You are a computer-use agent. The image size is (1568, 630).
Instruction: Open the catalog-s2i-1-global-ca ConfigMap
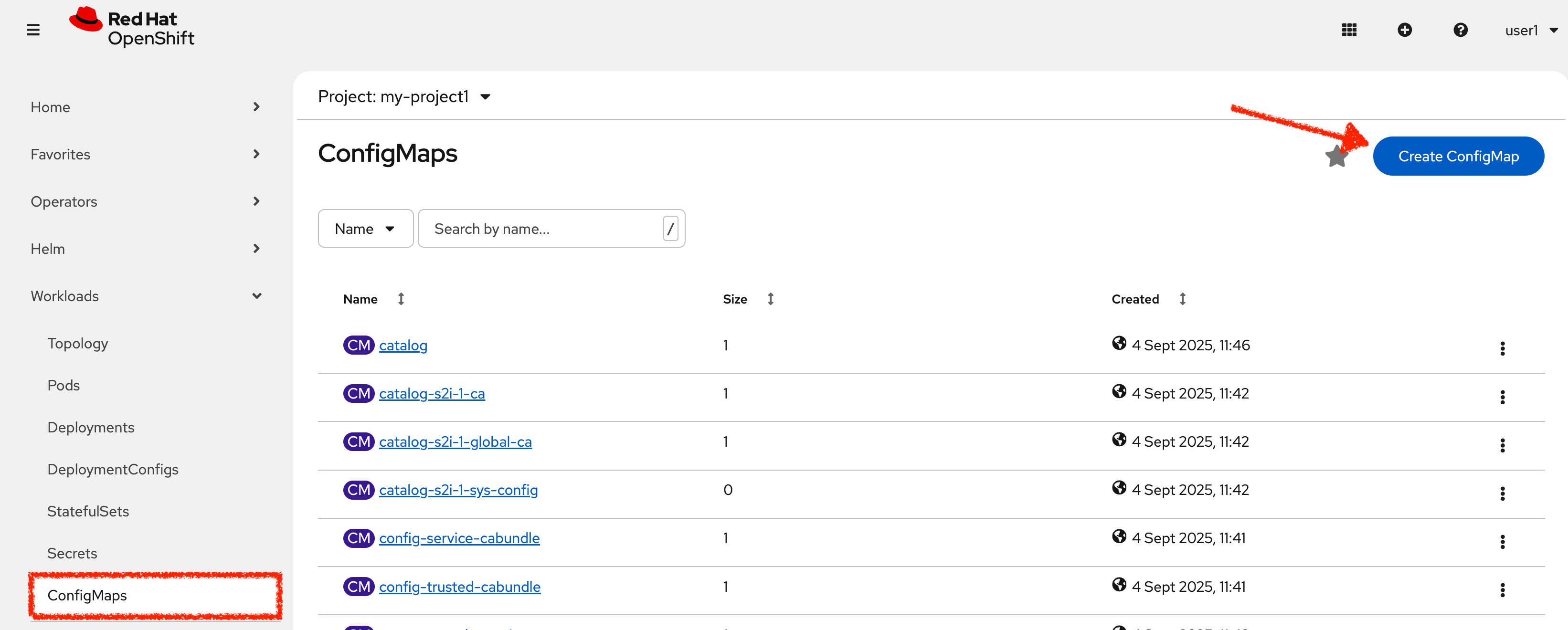(x=456, y=441)
